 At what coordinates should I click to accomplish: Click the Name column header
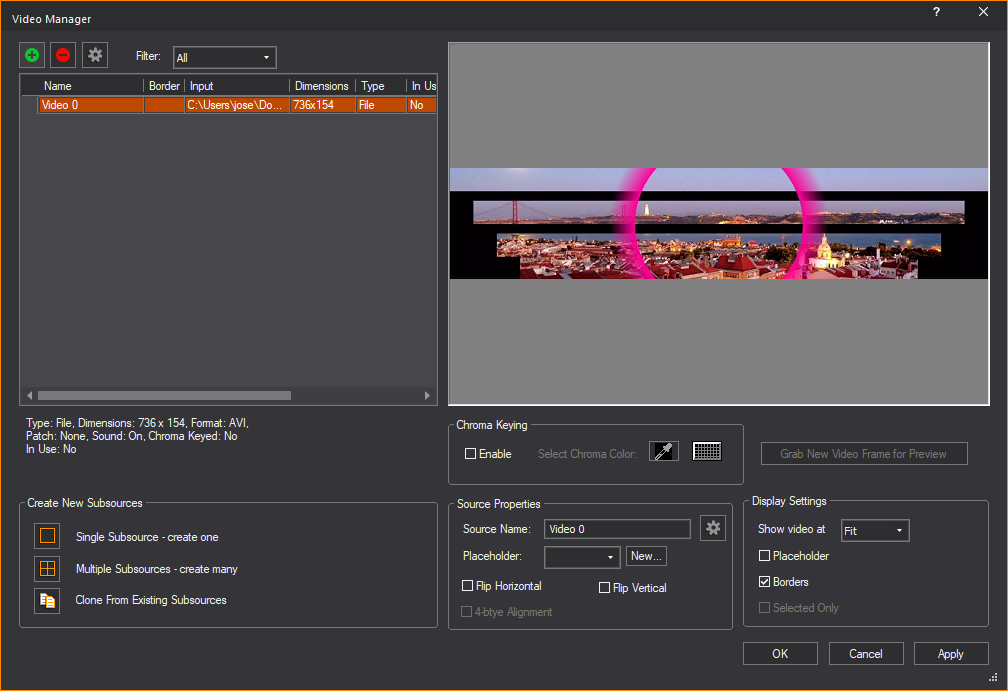click(x=90, y=86)
